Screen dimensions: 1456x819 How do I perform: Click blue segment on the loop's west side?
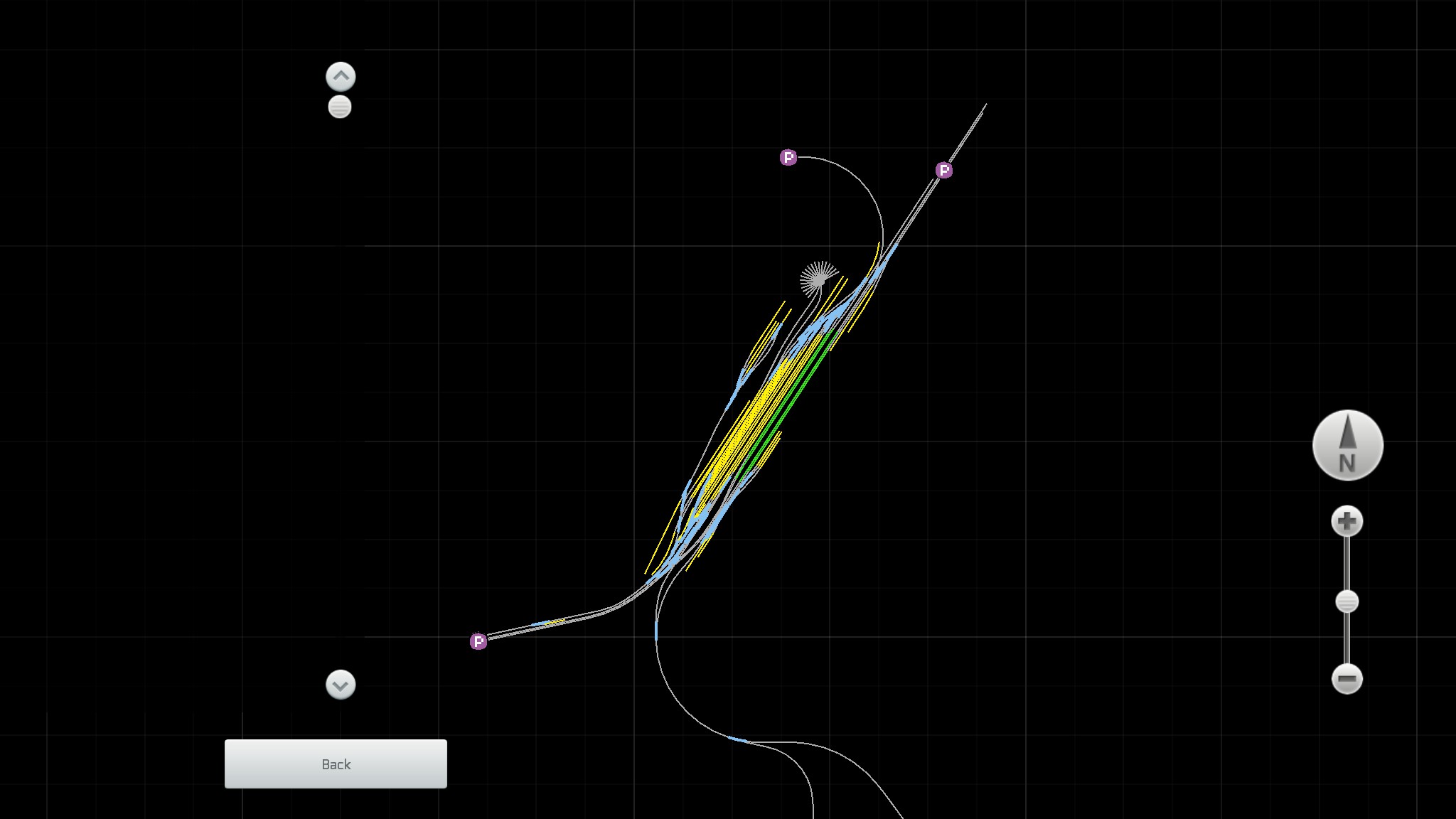pos(655,631)
